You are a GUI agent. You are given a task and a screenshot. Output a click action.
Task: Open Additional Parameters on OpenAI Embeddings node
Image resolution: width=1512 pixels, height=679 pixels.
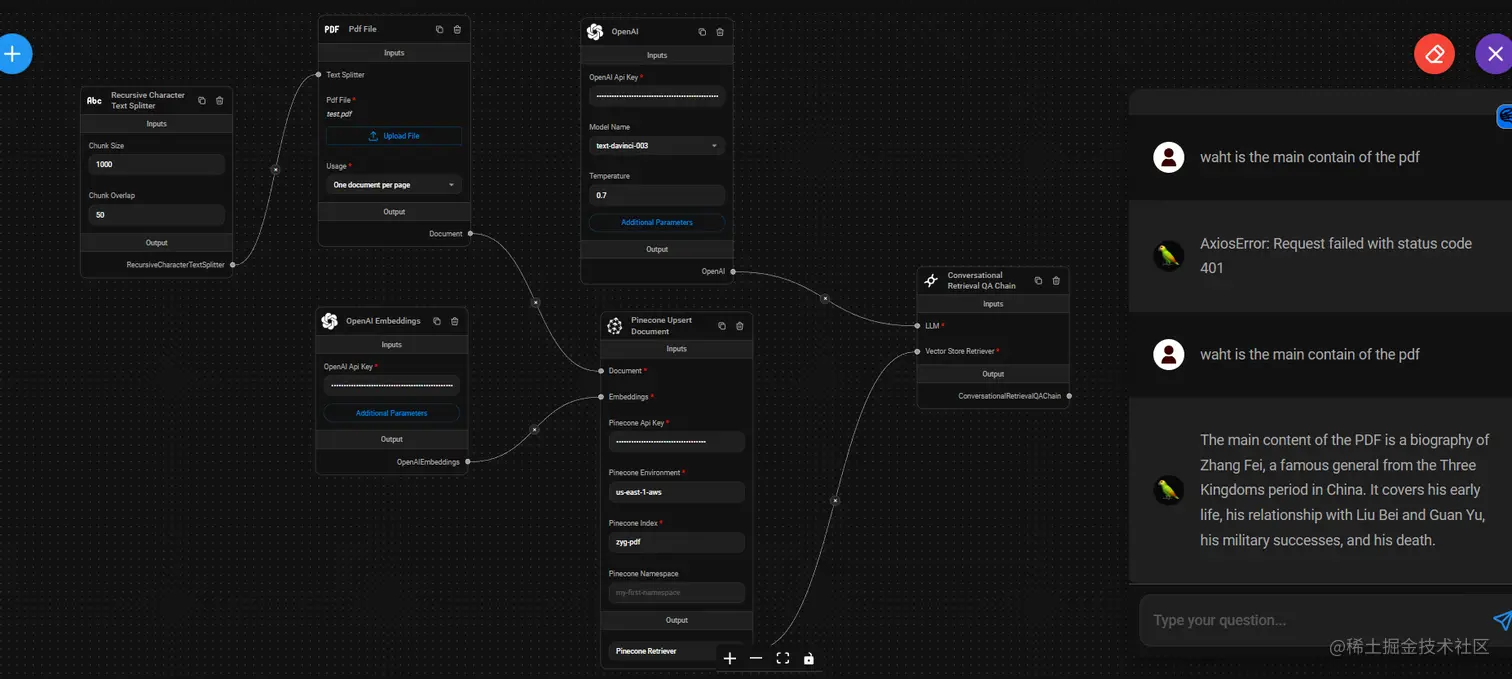392,413
